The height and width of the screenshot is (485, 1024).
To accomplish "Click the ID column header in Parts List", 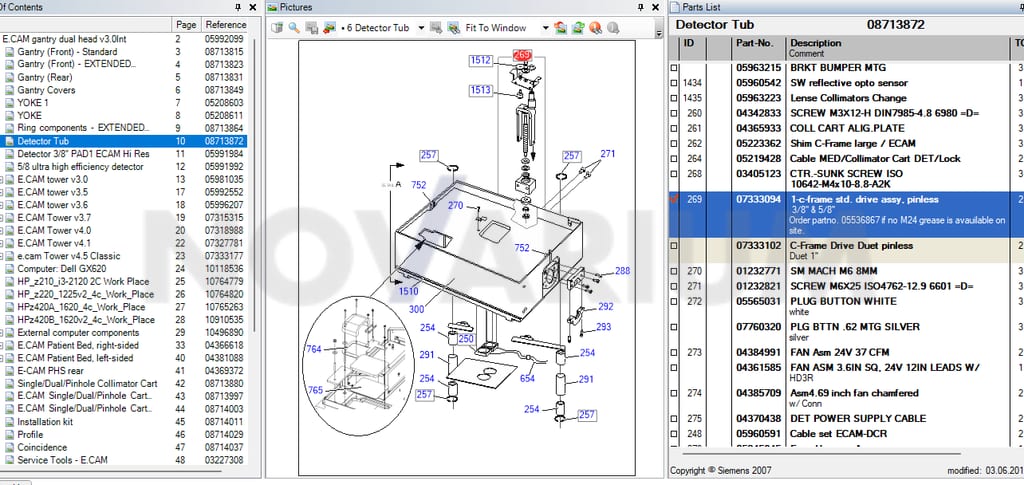I will coord(693,48).
